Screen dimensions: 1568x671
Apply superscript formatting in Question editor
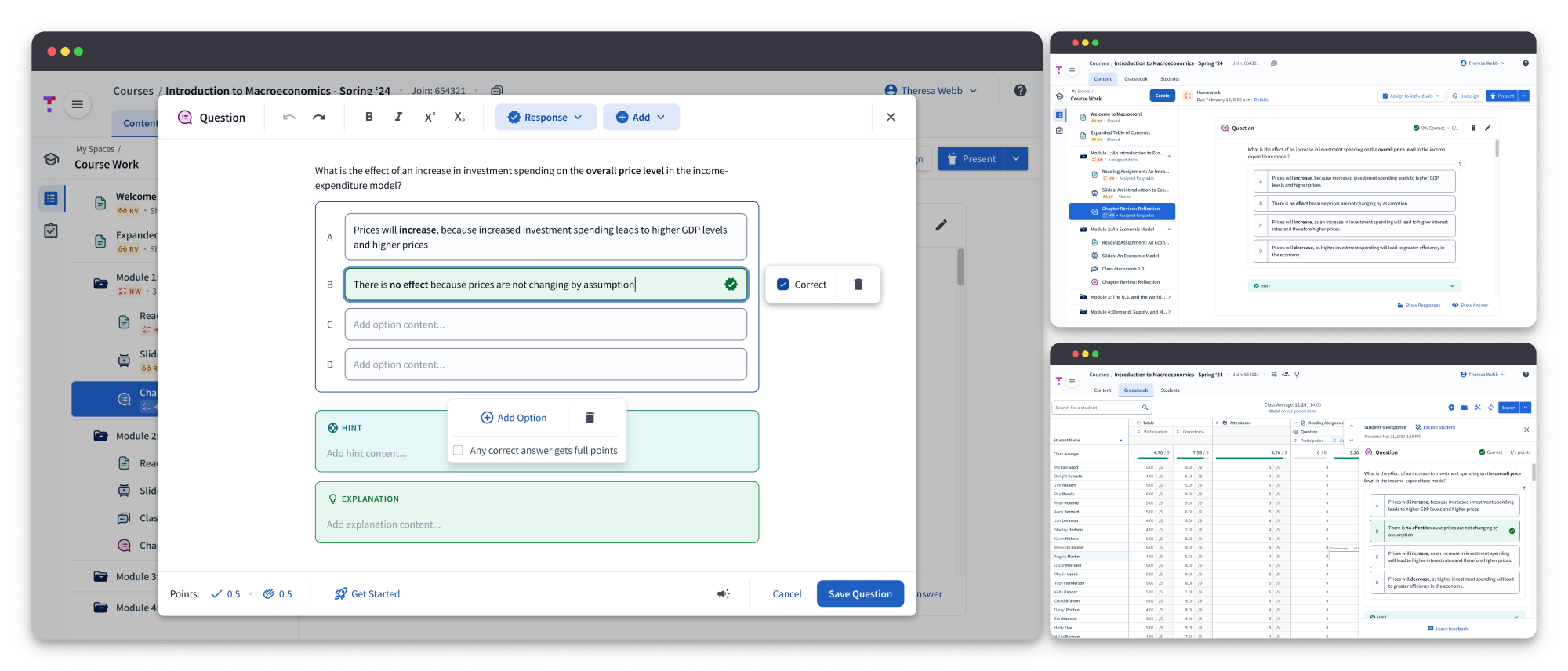point(430,117)
